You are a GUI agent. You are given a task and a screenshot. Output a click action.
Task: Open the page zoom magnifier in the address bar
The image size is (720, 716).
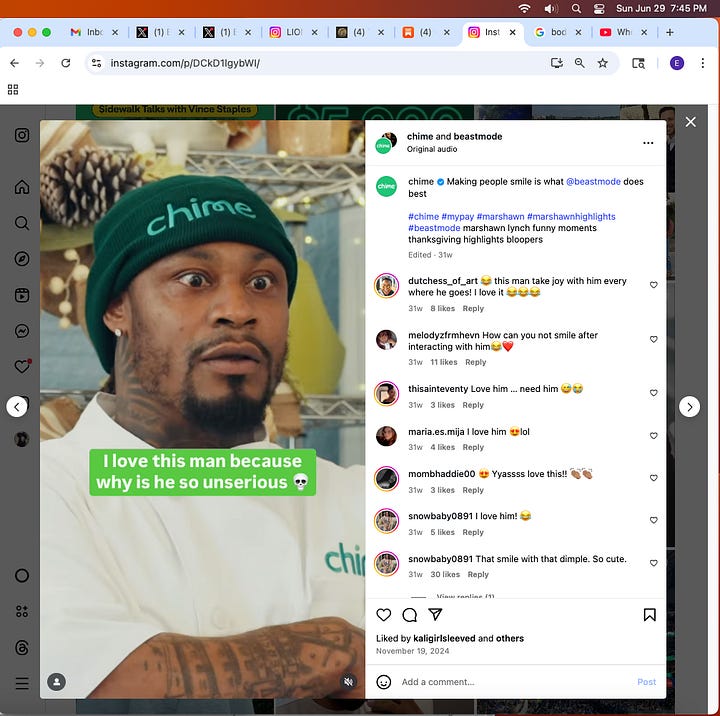(x=579, y=63)
